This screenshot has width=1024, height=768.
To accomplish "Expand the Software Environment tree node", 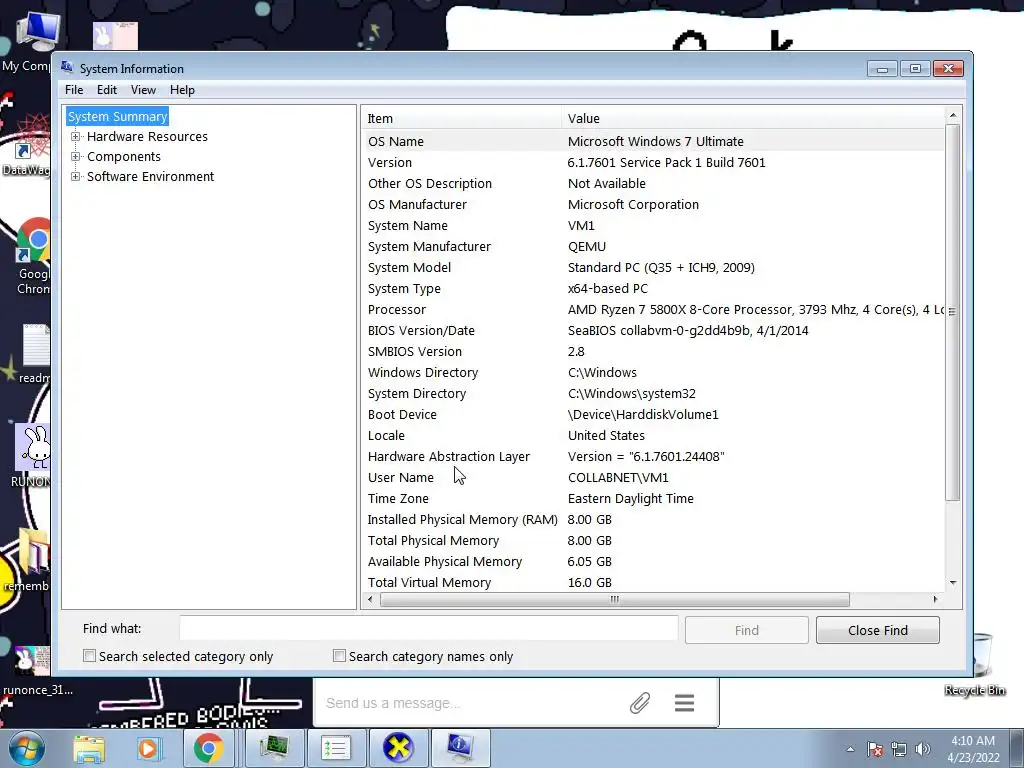I will [x=76, y=177].
